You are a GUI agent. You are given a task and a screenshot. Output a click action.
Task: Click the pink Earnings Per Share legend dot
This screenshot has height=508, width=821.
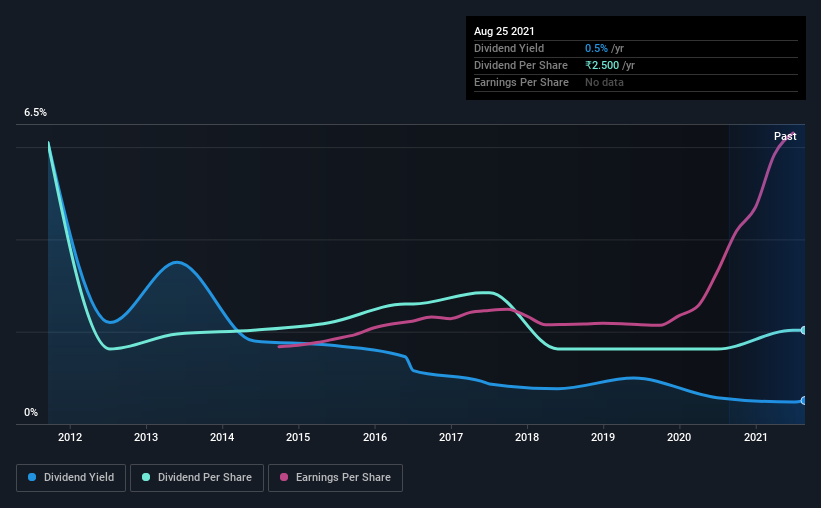[x=284, y=477]
